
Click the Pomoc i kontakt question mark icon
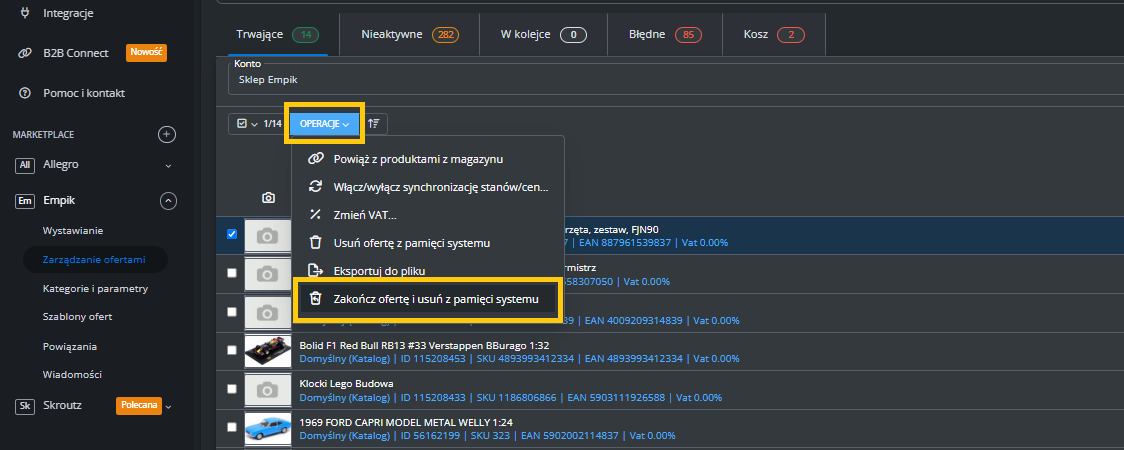[23, 93]
